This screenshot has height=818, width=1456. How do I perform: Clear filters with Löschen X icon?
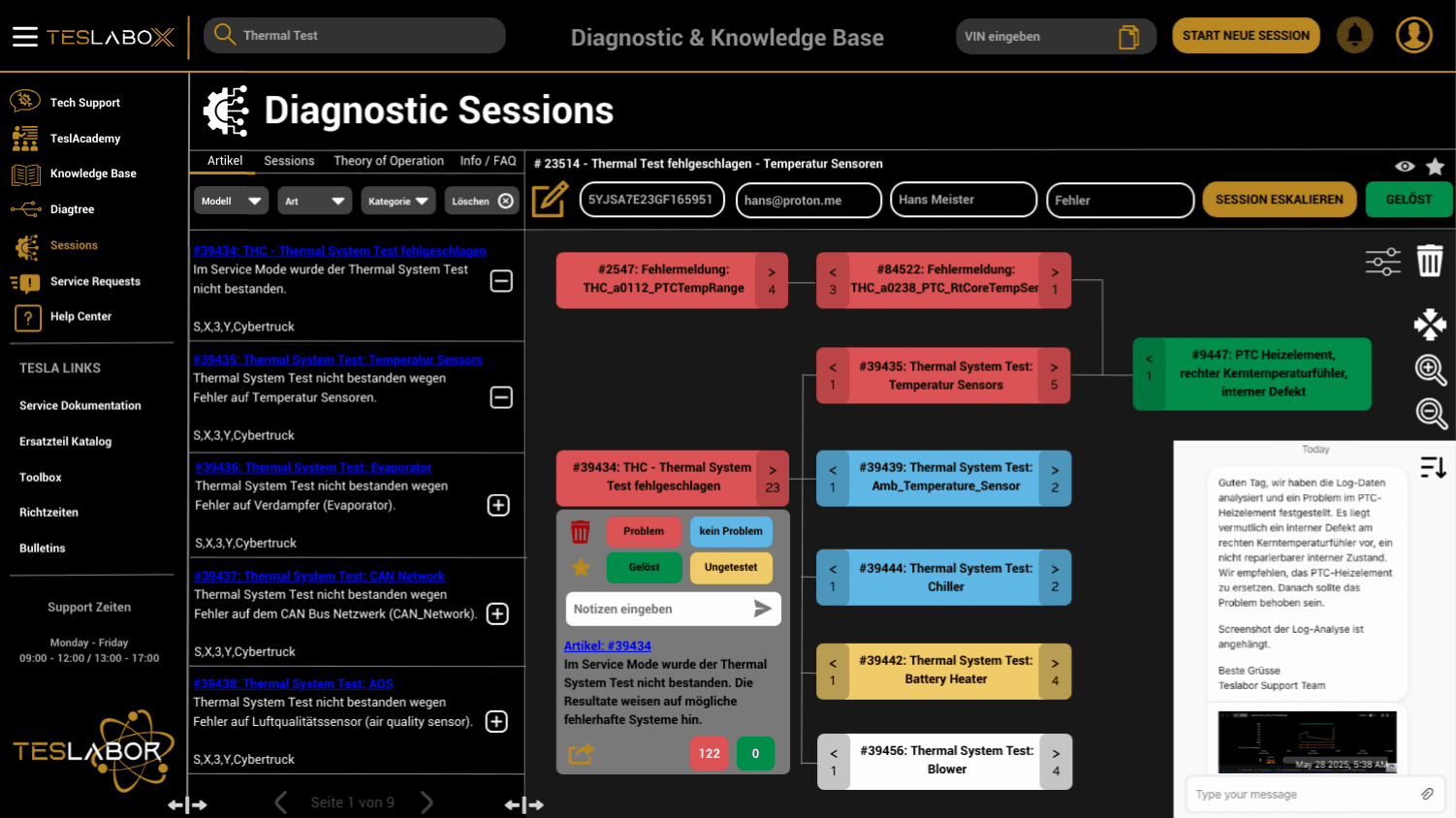click(x=506, y=201)
